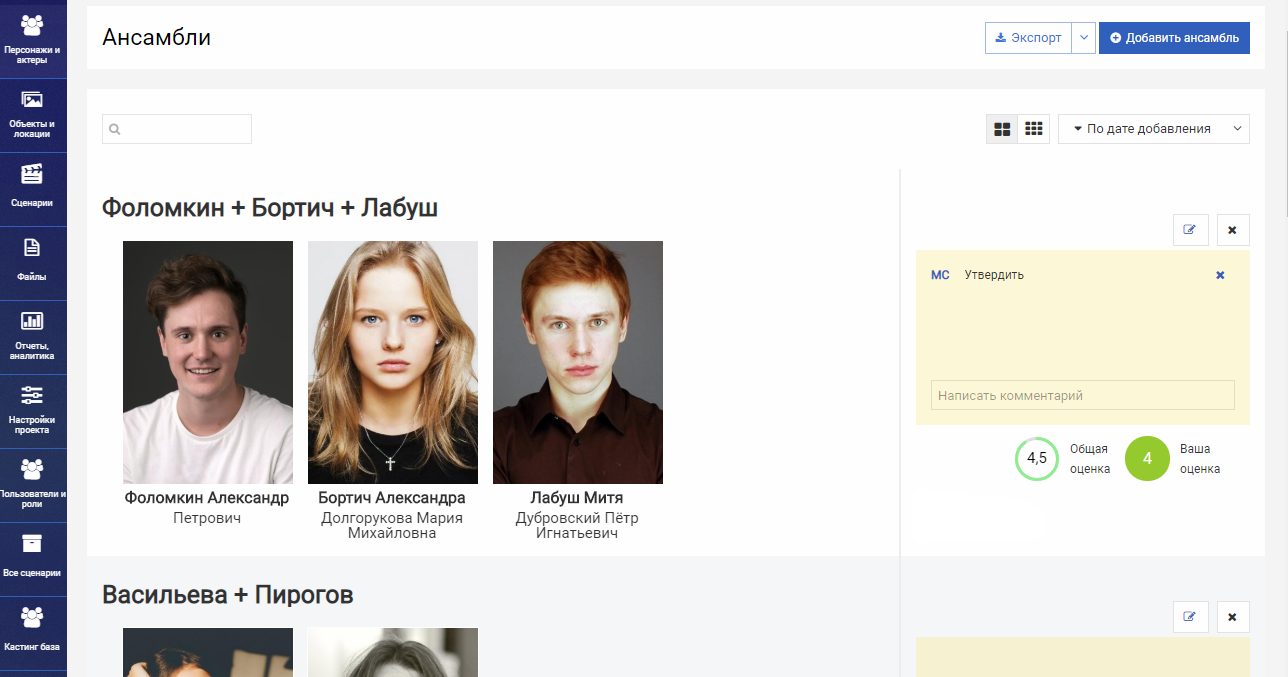Click the 4,5 overall rating circle
This screenshot has height=677, width=1288.
(x=1037, y=459)
